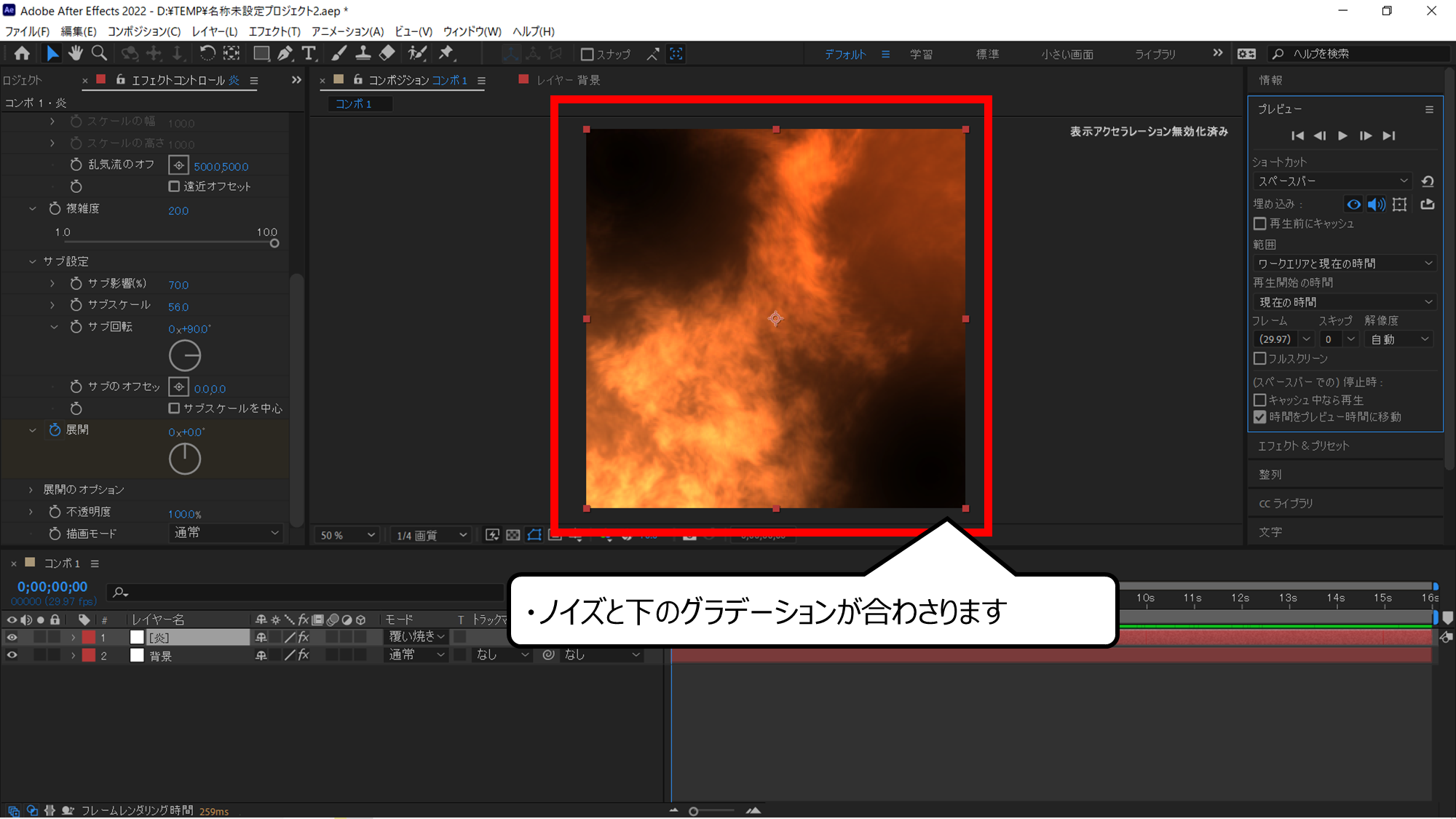Reset preview settings with the reset arrow icon
The image size is (1456, 819).
(x=1428, y=181)
